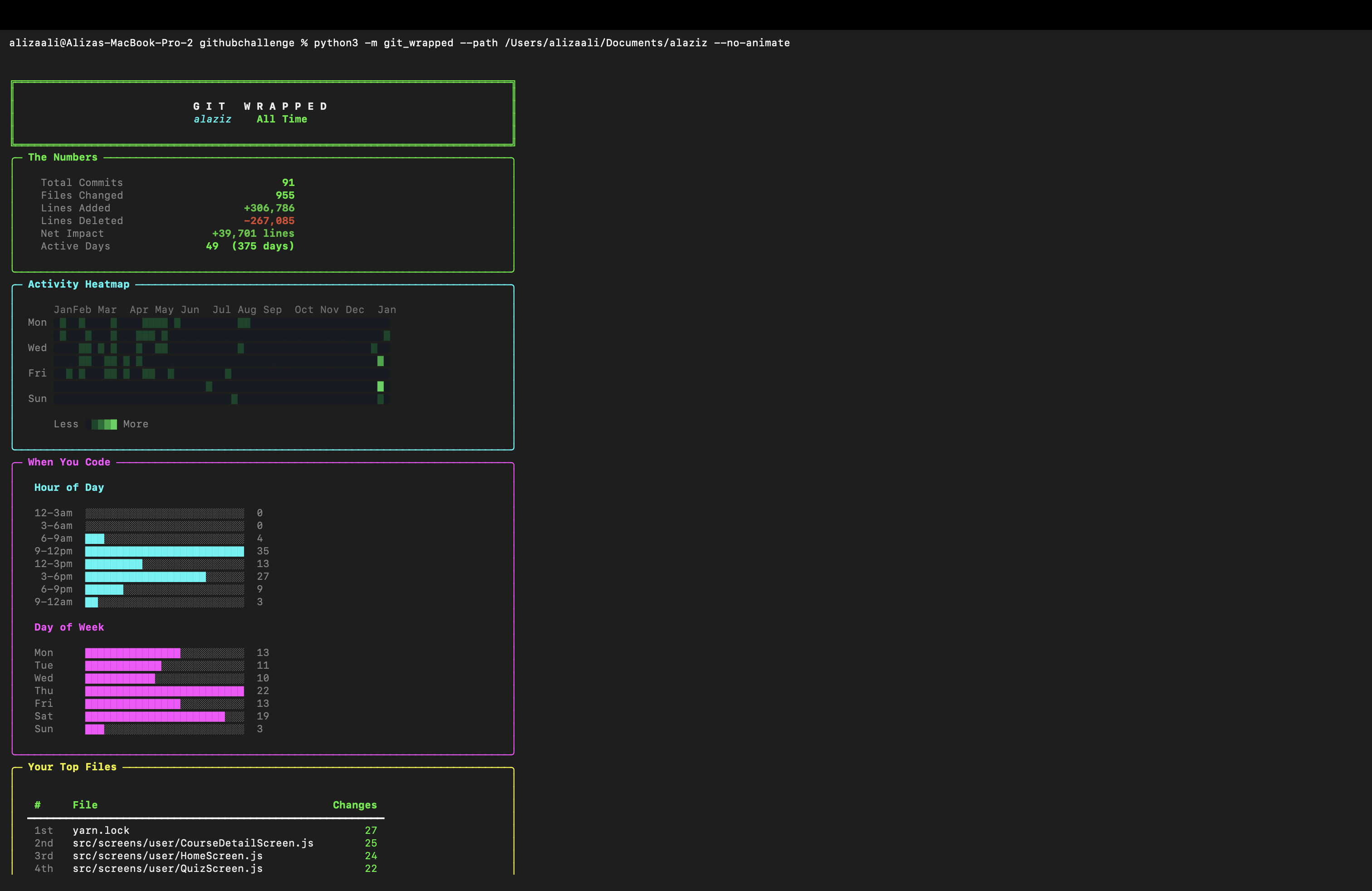Select the alaziz username label in the banner

point(213,119)
